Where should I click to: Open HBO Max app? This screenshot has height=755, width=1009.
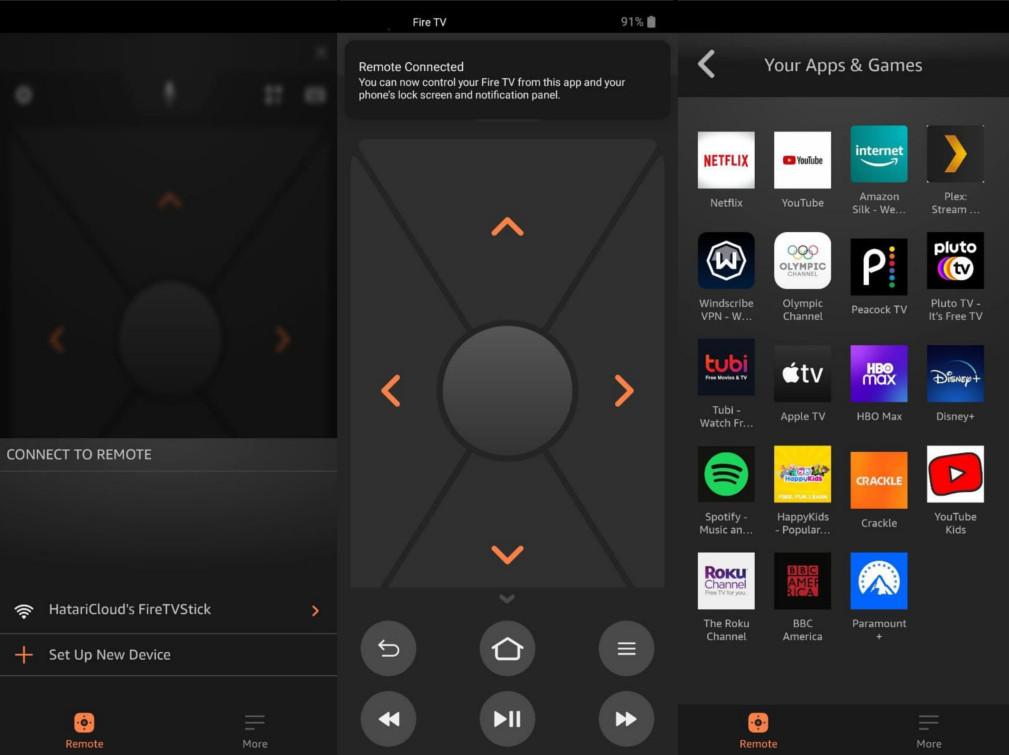click(879, 374)
